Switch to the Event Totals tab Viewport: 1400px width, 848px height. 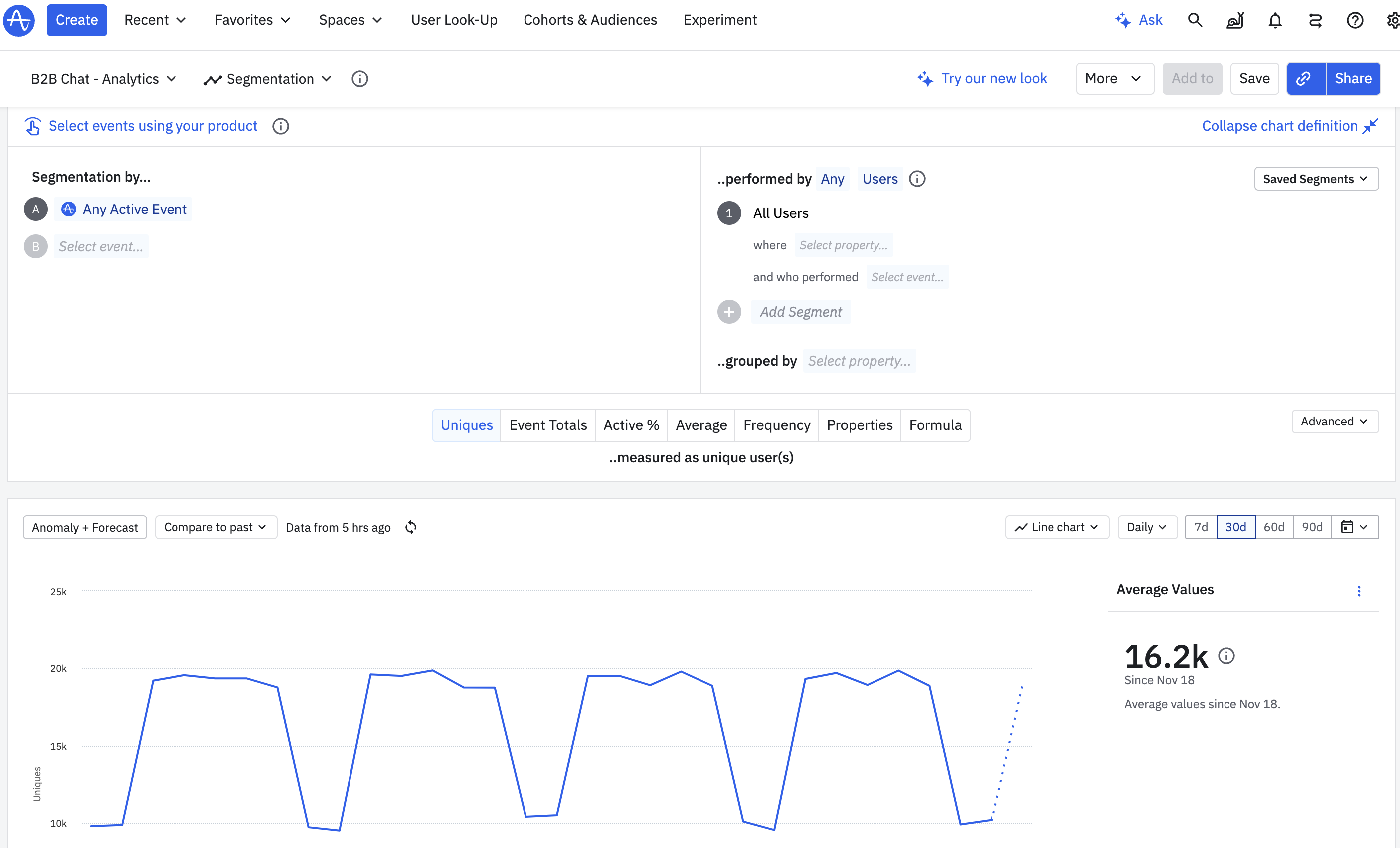coord(547,425)
